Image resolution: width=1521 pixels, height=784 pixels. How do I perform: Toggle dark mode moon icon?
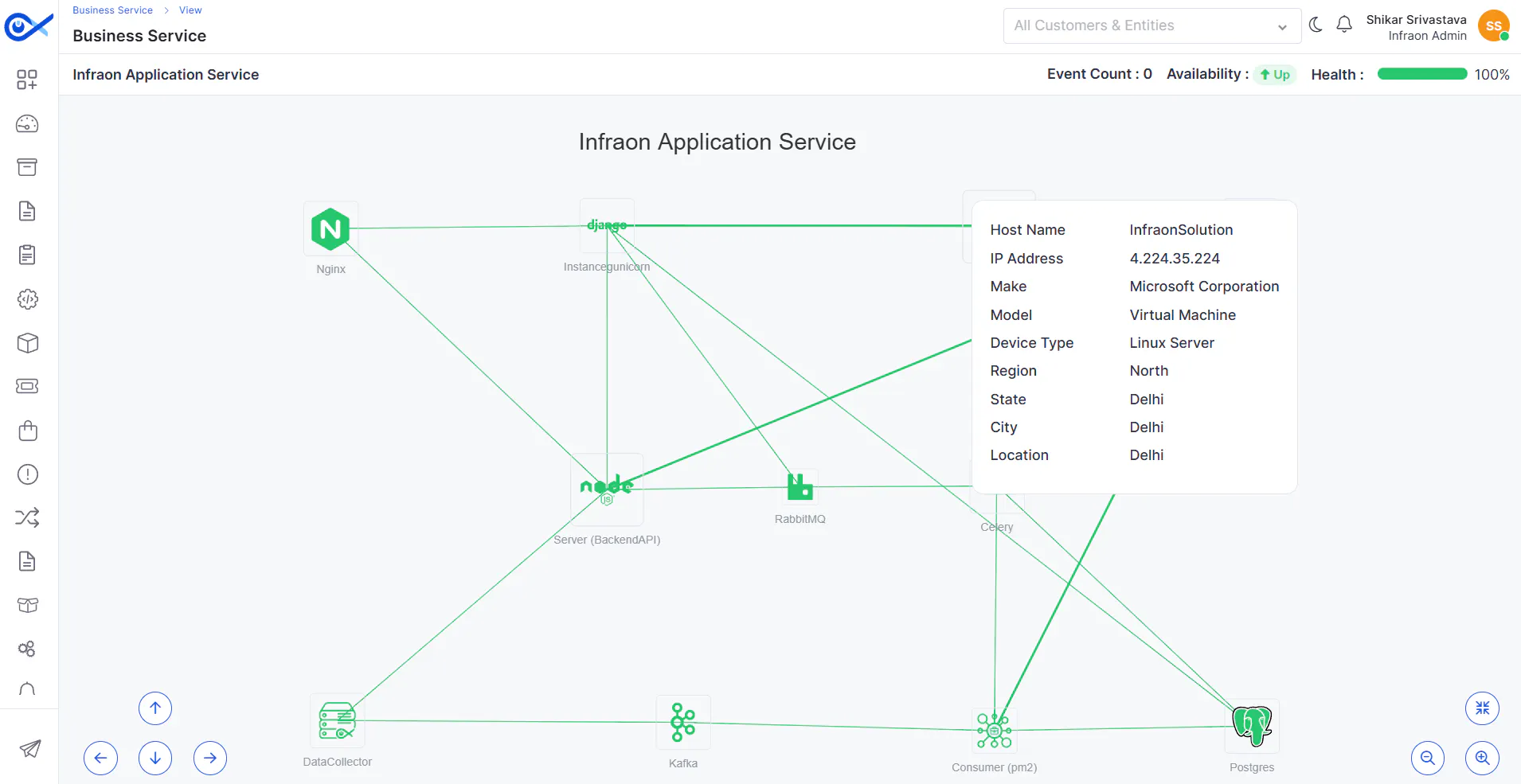(1316, 25)
